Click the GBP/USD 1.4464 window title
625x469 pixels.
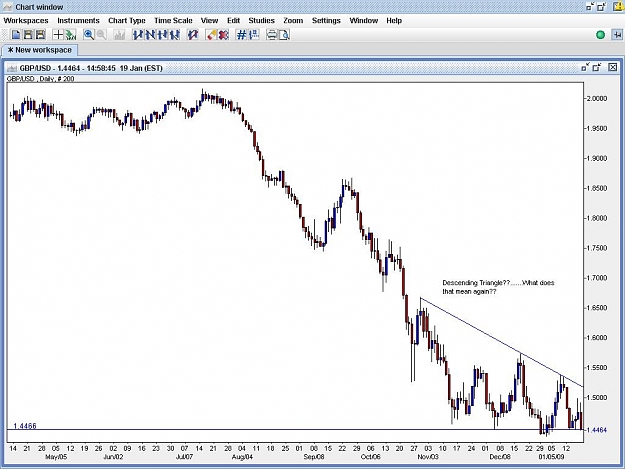tap(91, 68)
